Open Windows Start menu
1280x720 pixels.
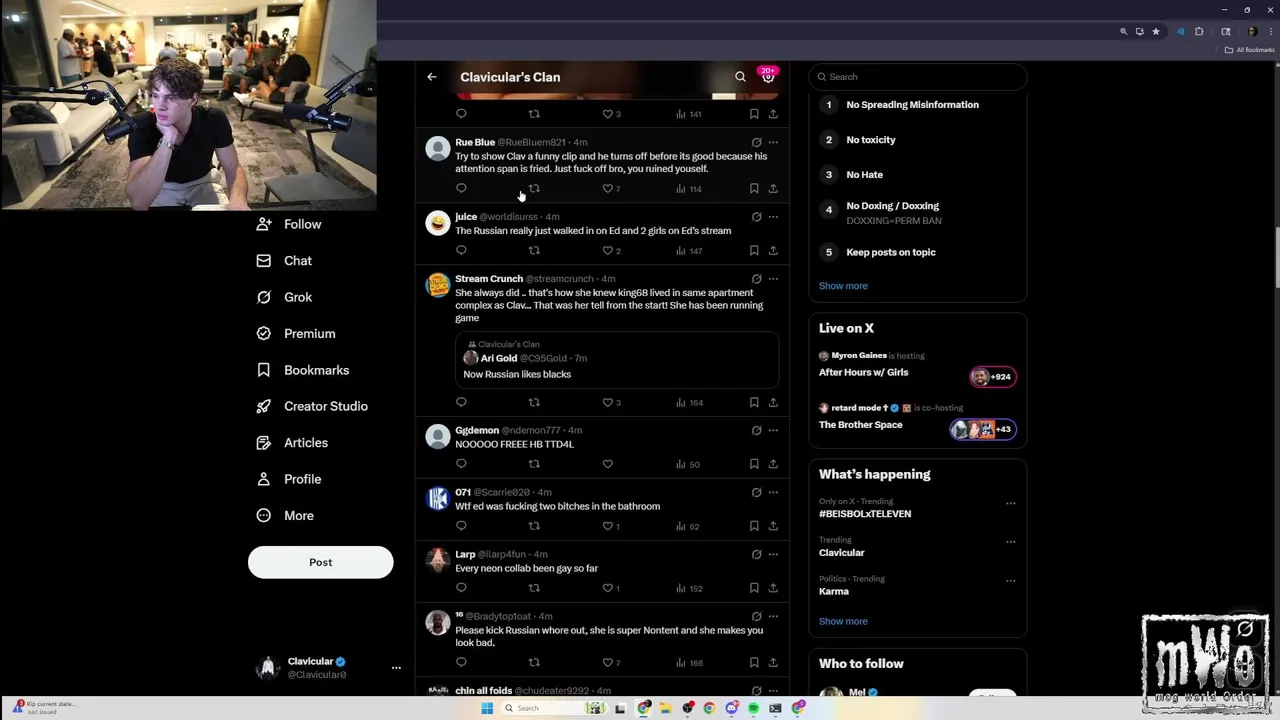487,708
